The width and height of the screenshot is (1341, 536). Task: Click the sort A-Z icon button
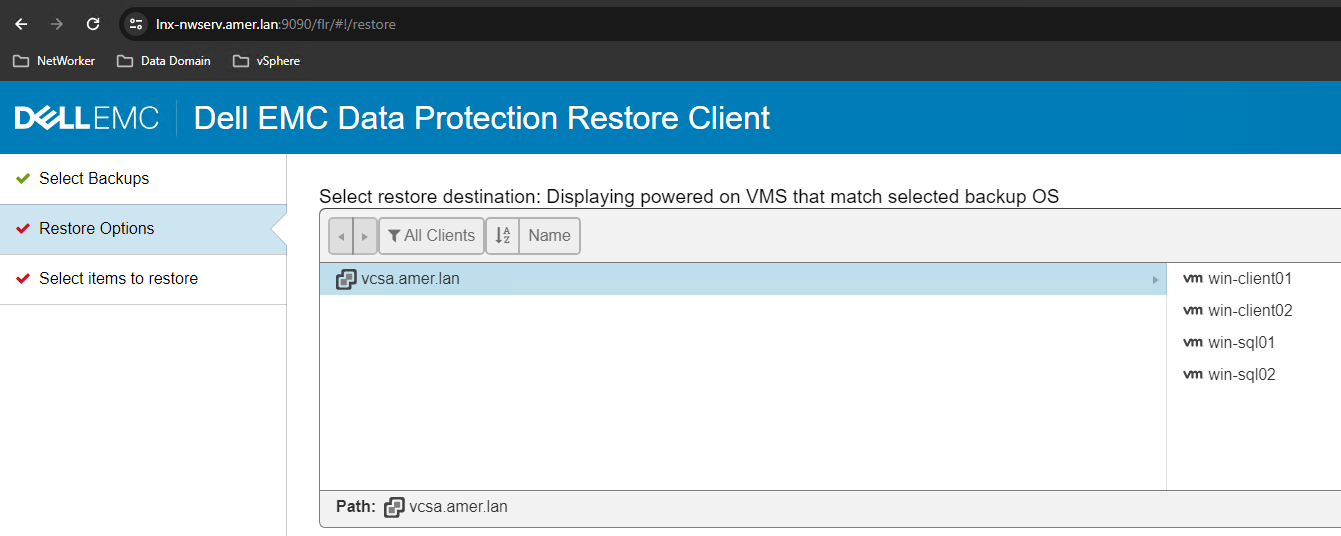pyautogui.click(x=503, y=236)
